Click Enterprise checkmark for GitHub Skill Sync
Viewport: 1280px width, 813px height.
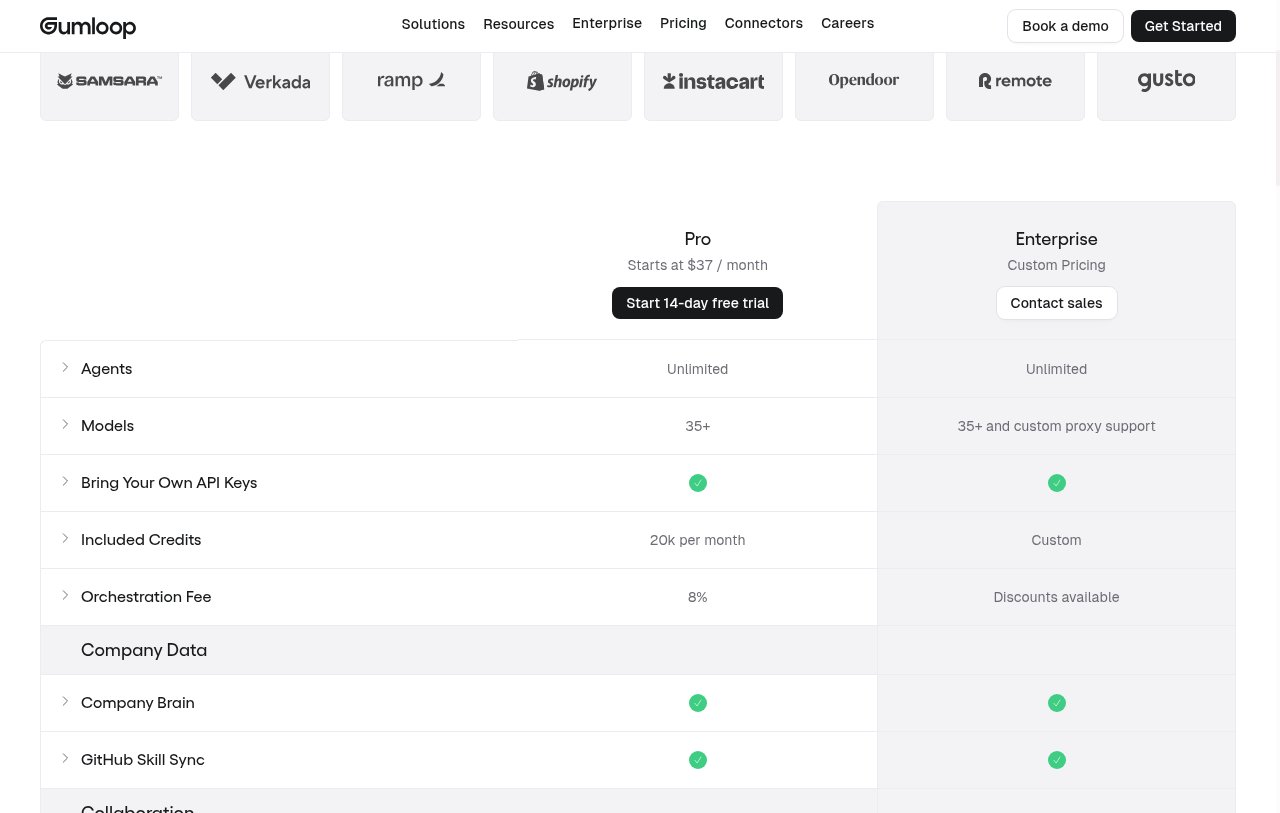1057,760
